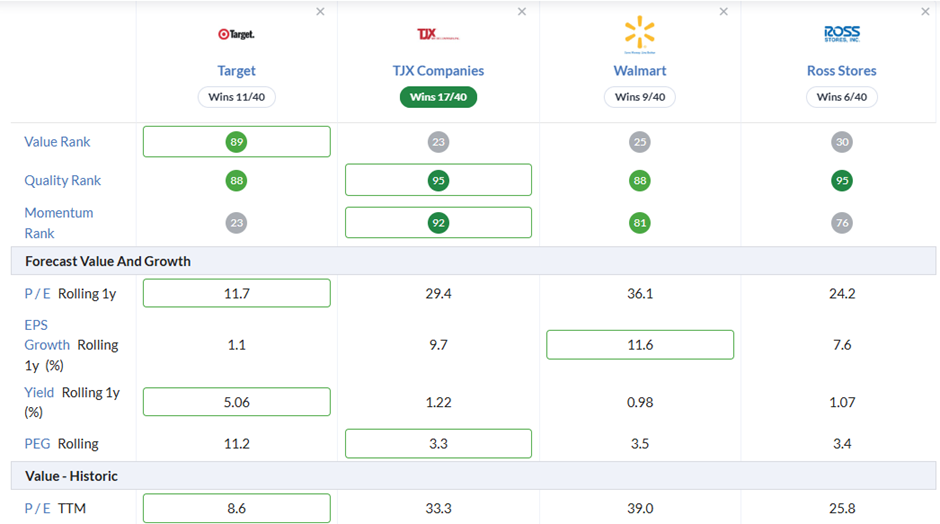
Task: Open the Ross Stores link
Action: tap(842, 71)
